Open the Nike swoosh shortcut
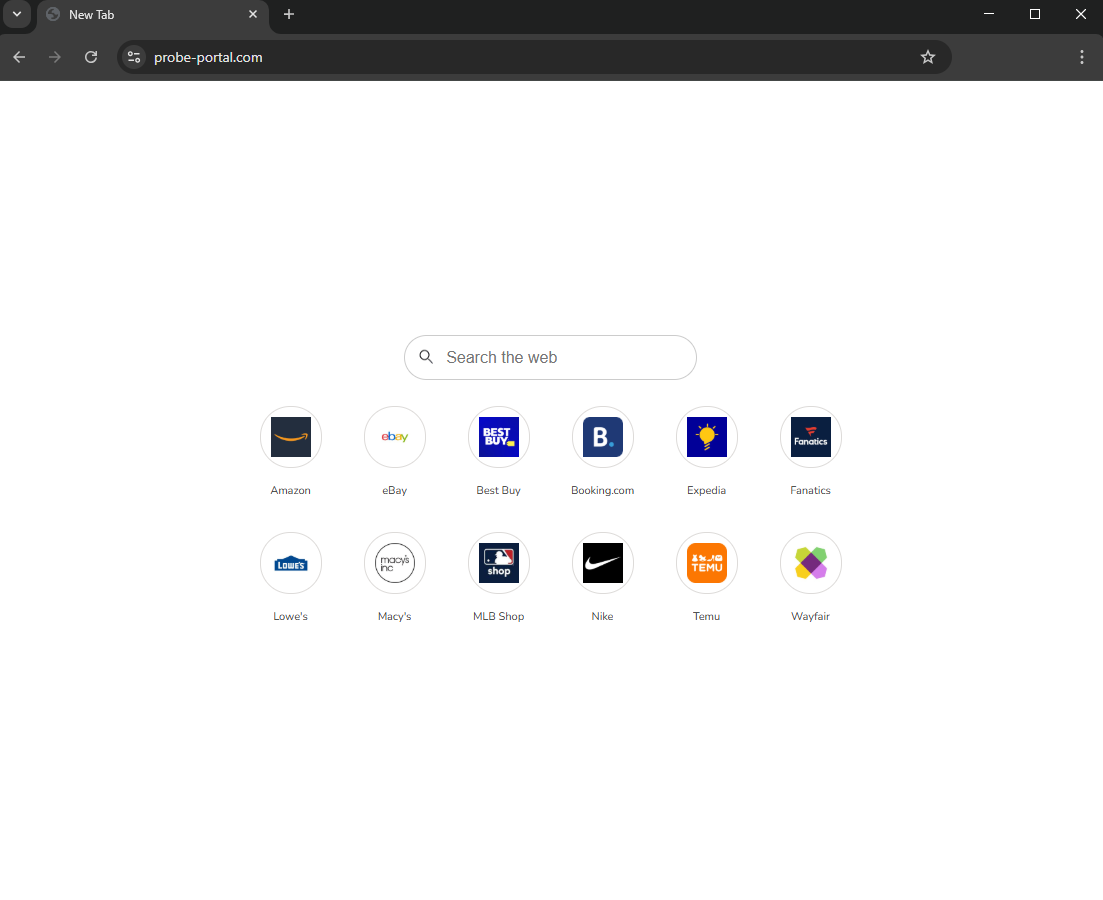The width and height of the screenshot is (1103, 900). pos(603,563)
